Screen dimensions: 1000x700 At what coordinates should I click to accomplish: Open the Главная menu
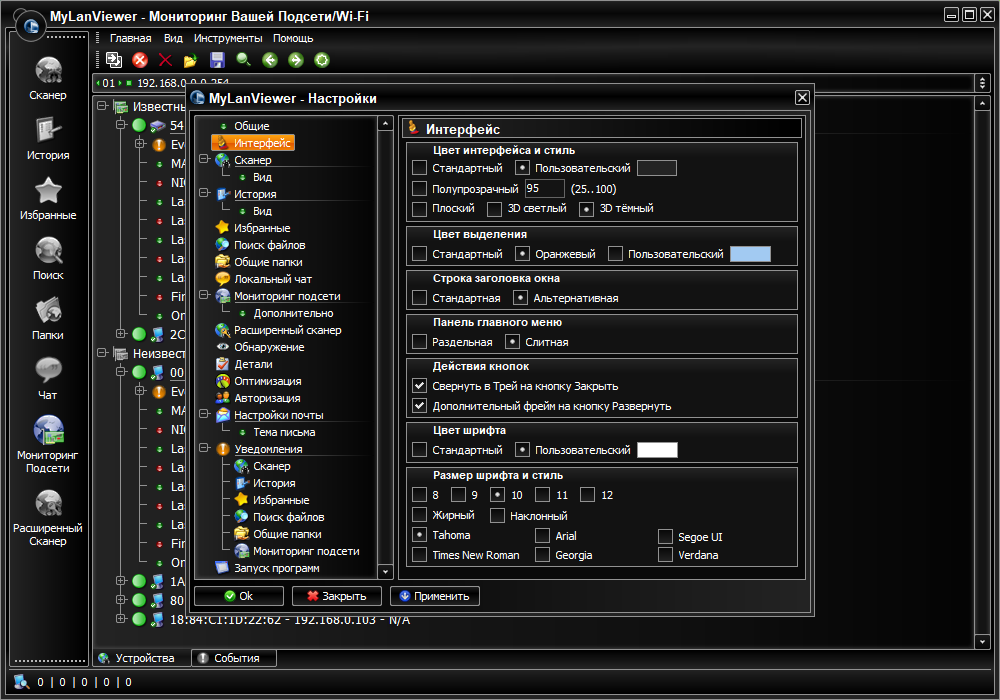130,38
